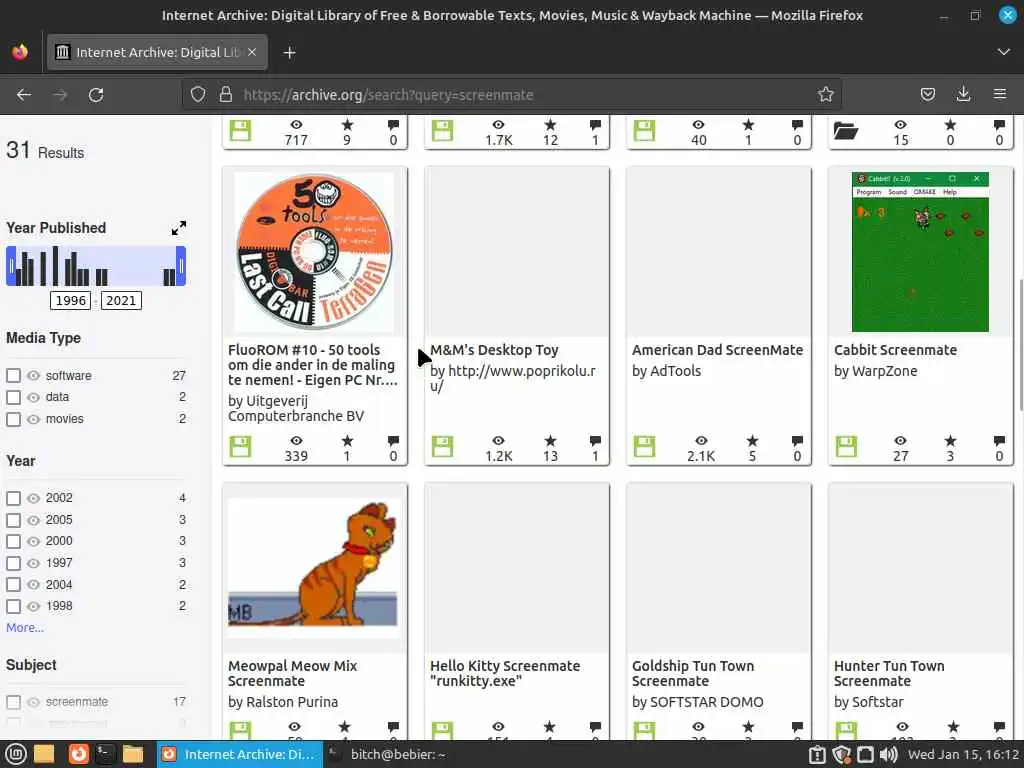This screenshot has width=1024, height=768.
Task: Open American Dad ScreenMate item
Action: [x=717, y=350]
